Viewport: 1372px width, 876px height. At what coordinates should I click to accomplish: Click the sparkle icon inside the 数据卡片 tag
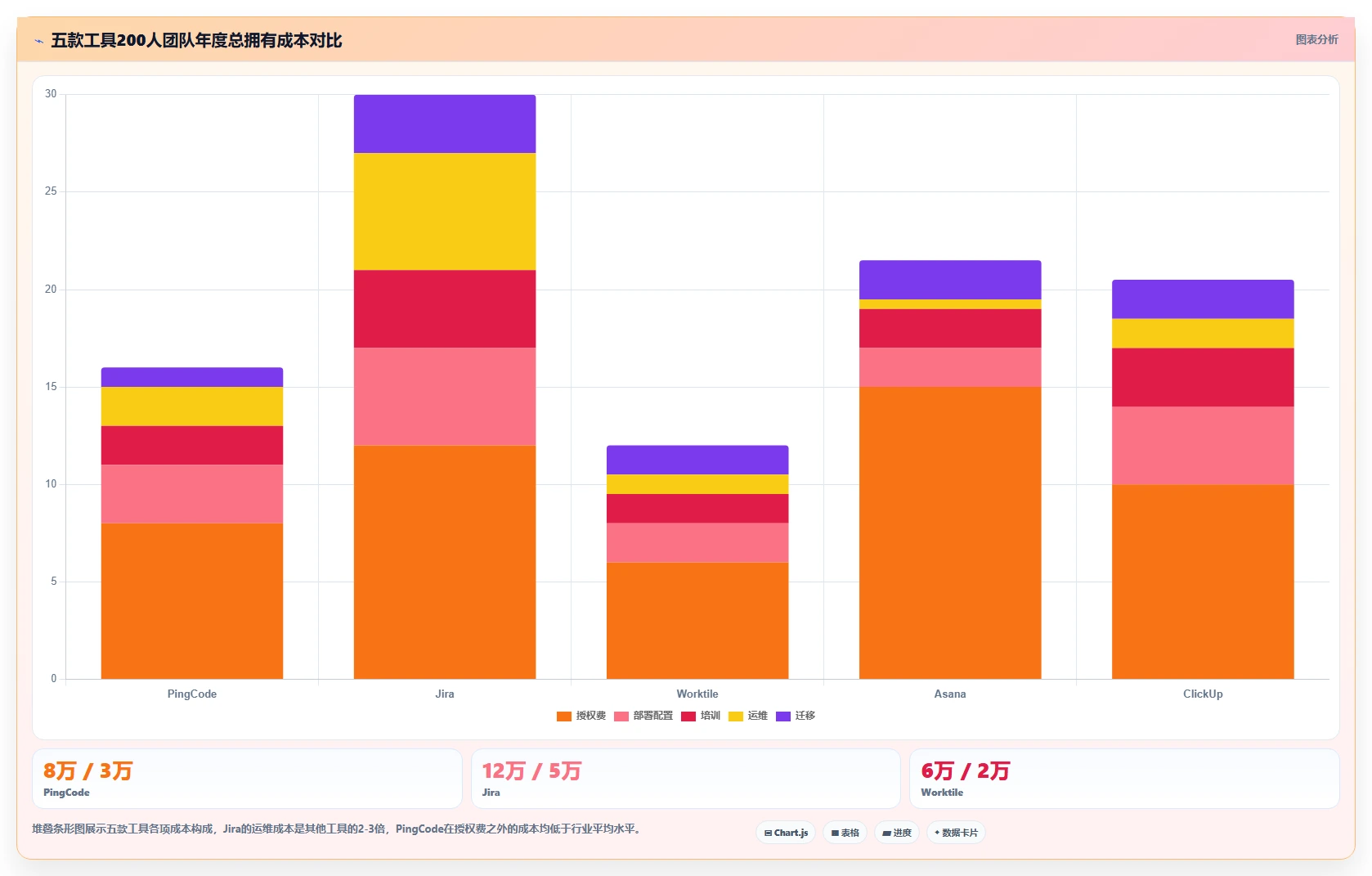937,833
